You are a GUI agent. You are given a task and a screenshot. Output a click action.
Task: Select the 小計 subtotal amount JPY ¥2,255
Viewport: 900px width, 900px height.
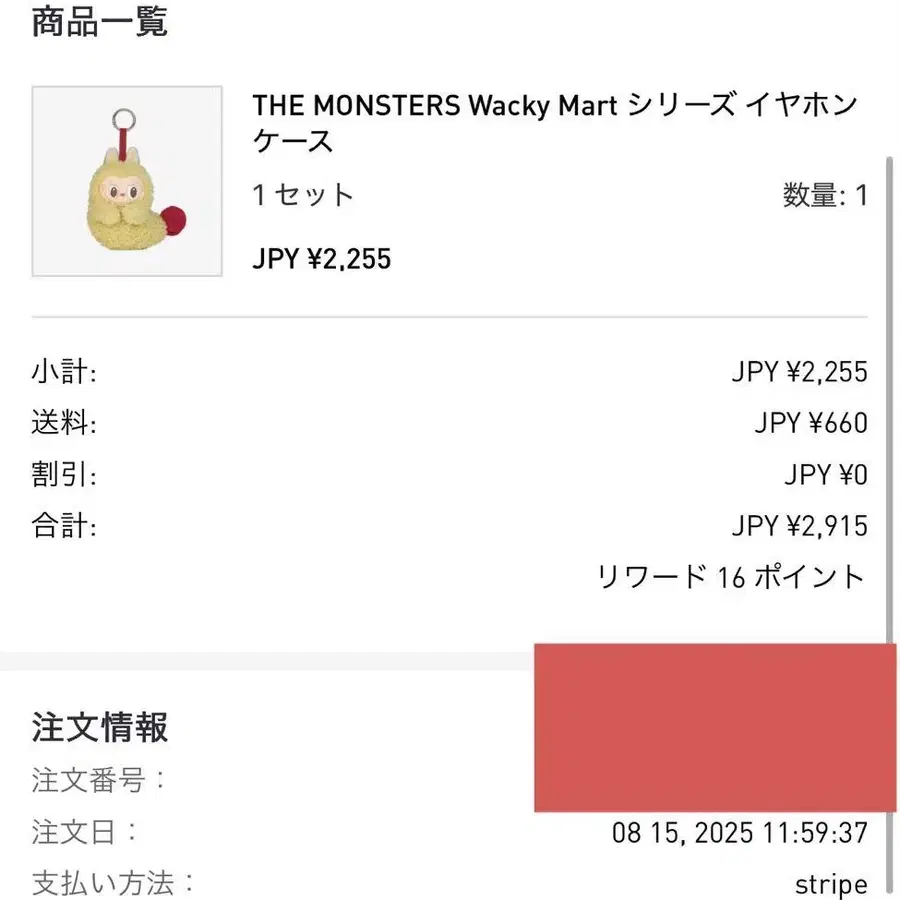[x=800, y=372]
